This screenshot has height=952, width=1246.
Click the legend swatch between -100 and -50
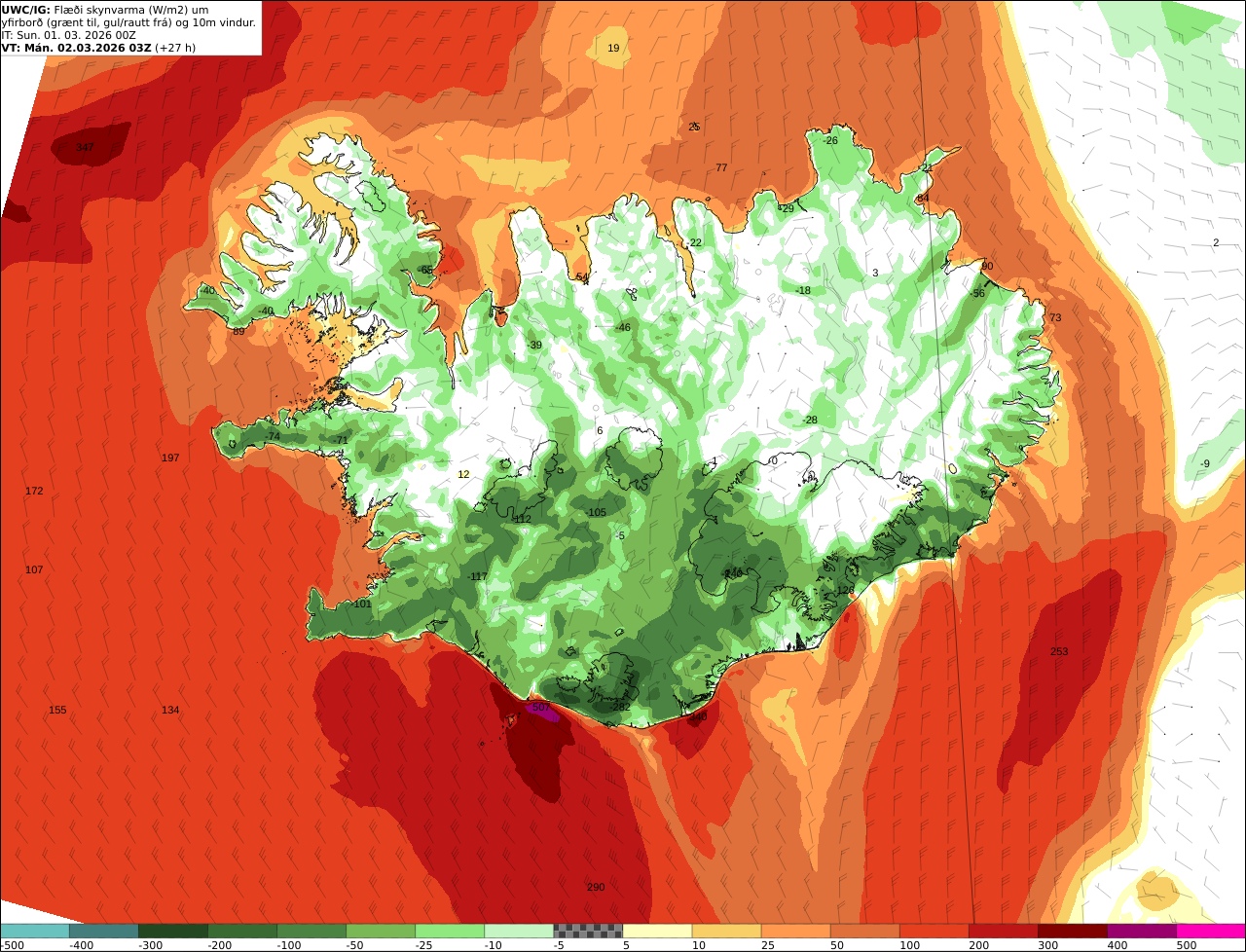pyautogui.click(x=381, y=931)
